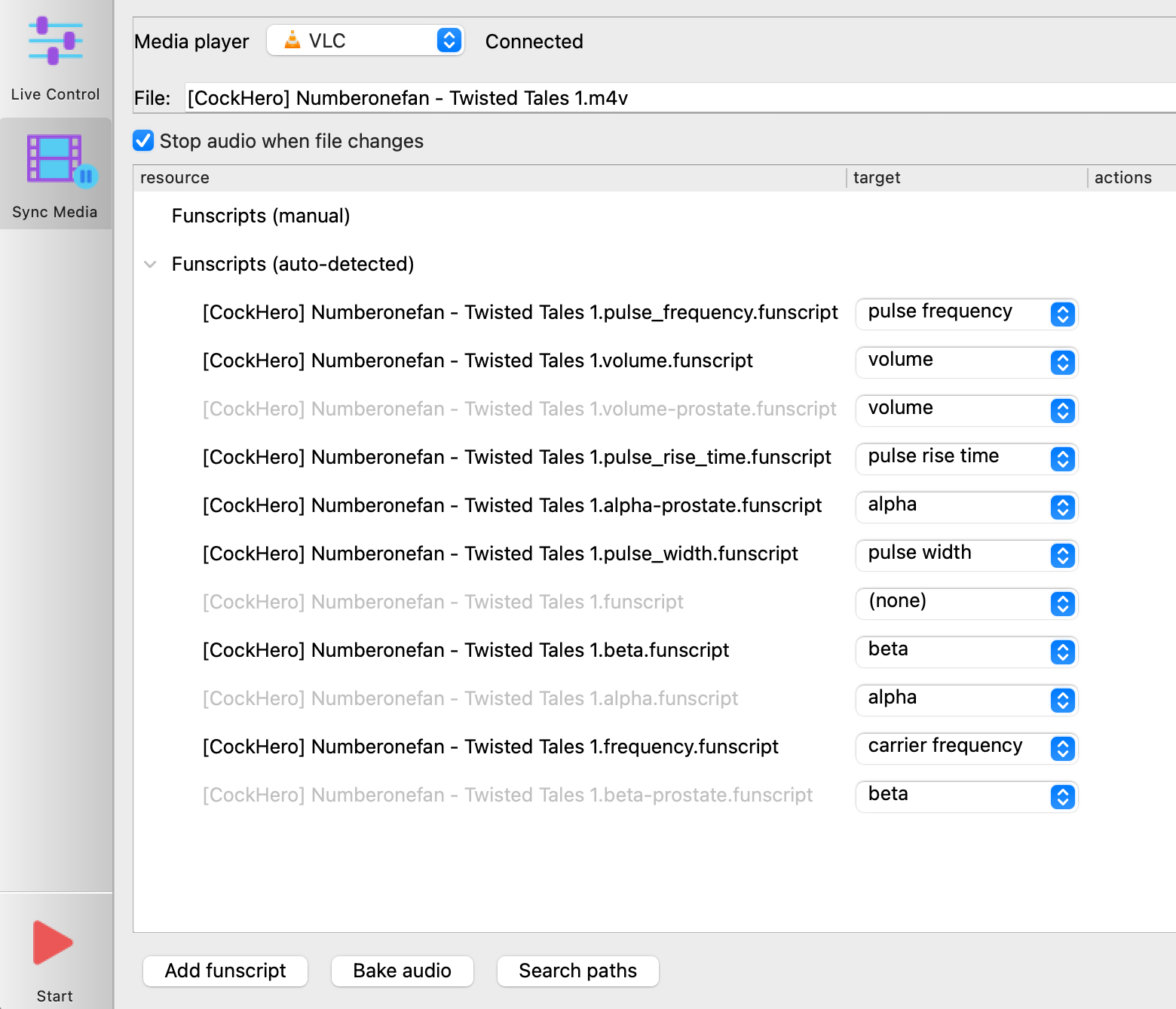Open target dropdown for pulse_rise_time.funscript
The image size is (1176, 1009).
966,458
